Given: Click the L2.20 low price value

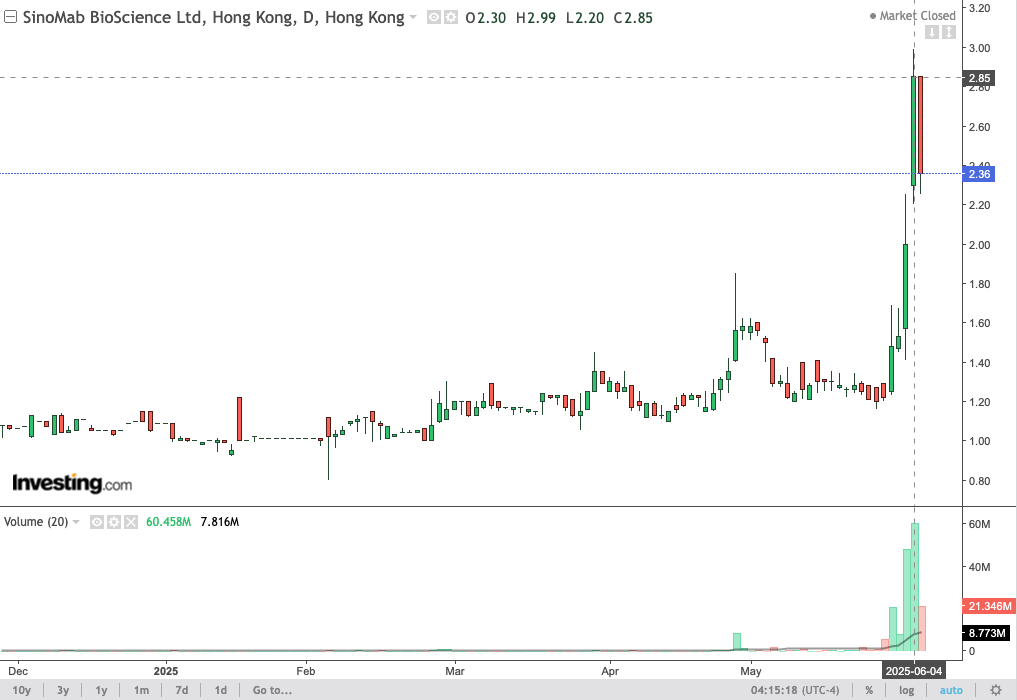Looking at the screenshot, I should tap(585, 18).
